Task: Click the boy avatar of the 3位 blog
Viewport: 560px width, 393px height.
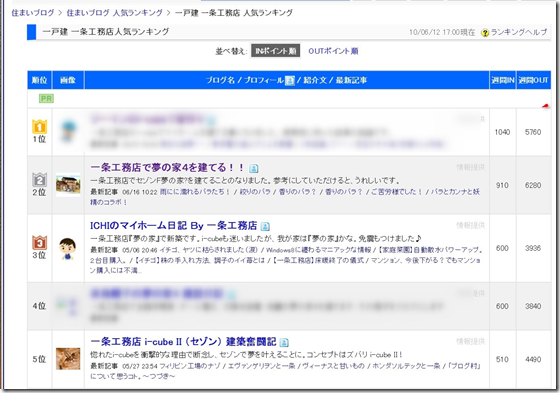Action: 68,248
